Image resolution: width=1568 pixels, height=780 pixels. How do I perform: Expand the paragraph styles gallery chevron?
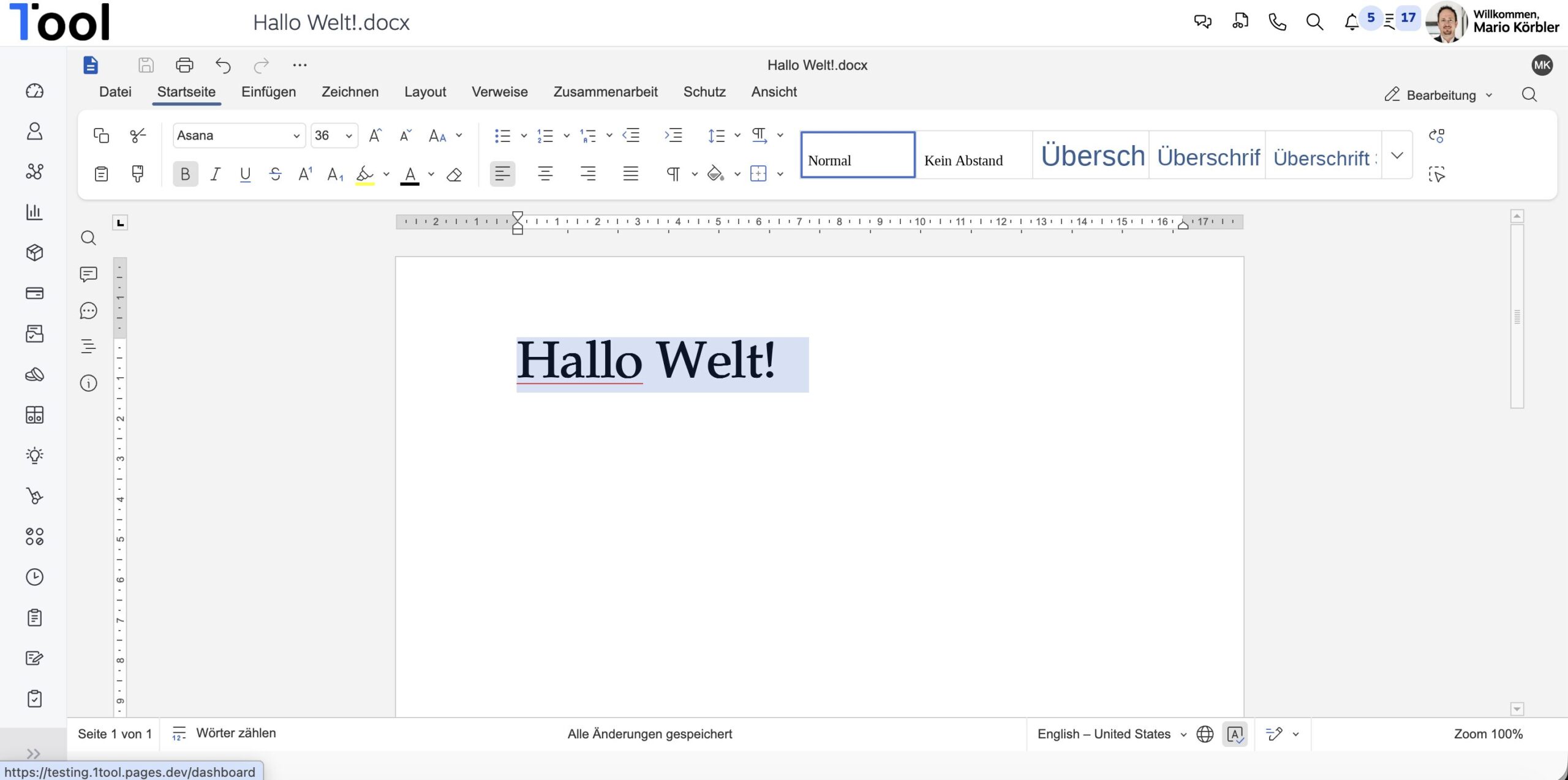[x=1397, y=156]
